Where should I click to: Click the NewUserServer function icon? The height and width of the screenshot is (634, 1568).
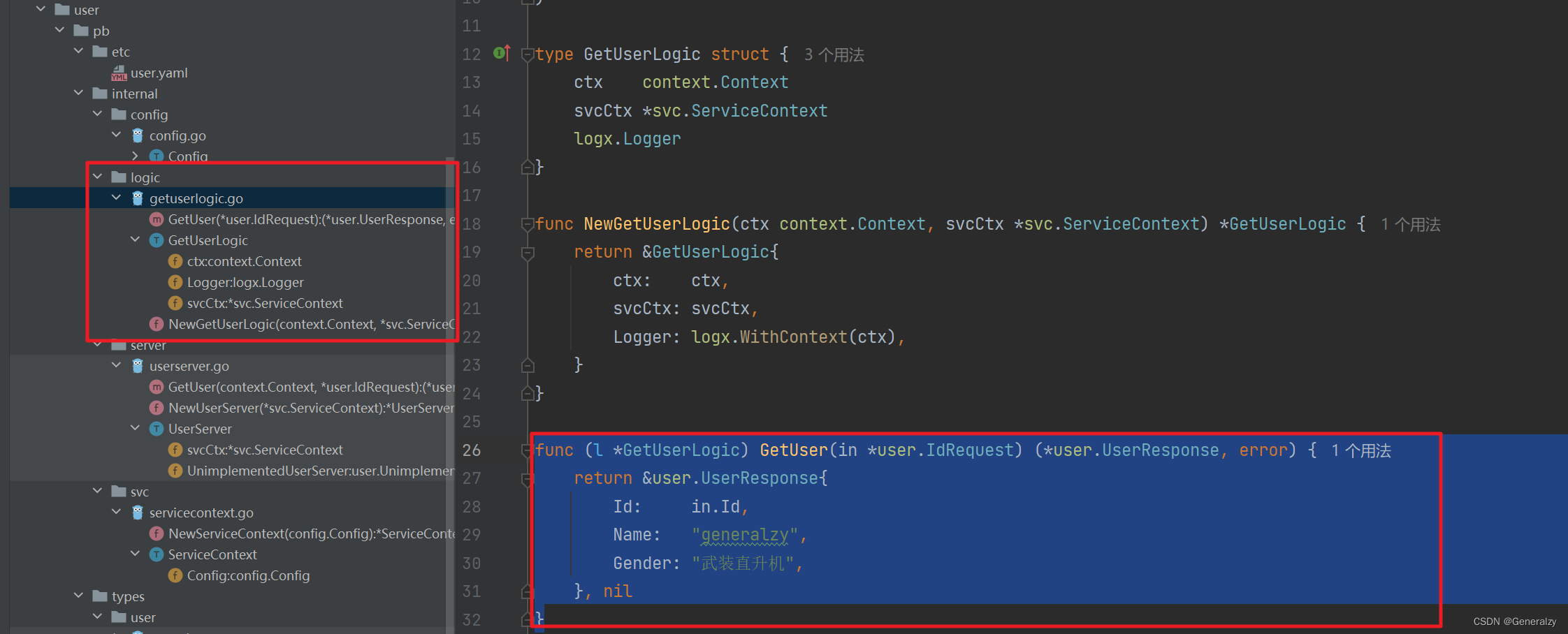tap(157, 408)
